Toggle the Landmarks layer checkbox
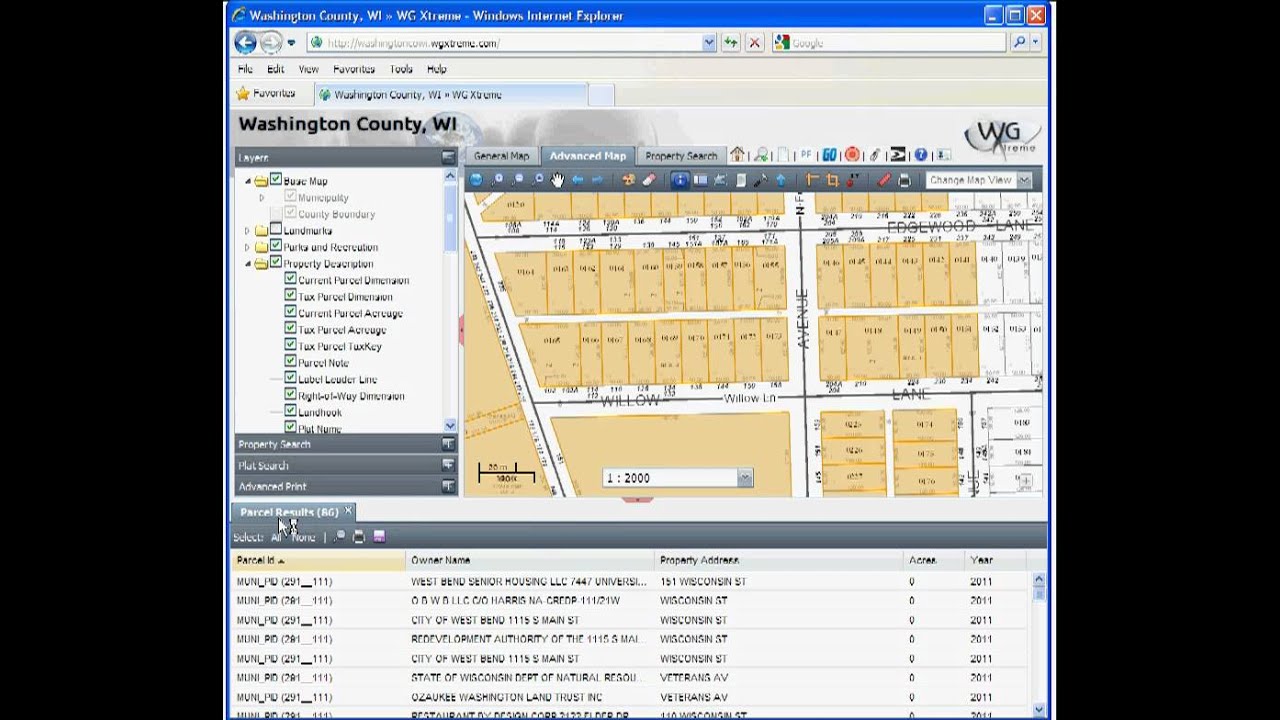This screenshot has height=720, width=1280. point(276,230)
